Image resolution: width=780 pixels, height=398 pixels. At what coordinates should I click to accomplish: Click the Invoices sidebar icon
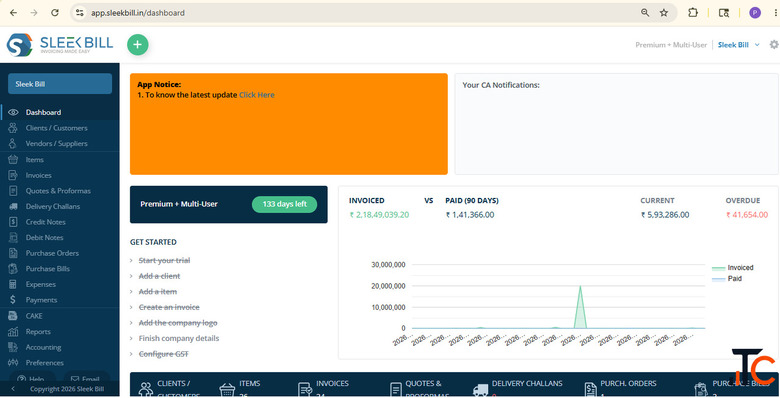coord(13,175)
